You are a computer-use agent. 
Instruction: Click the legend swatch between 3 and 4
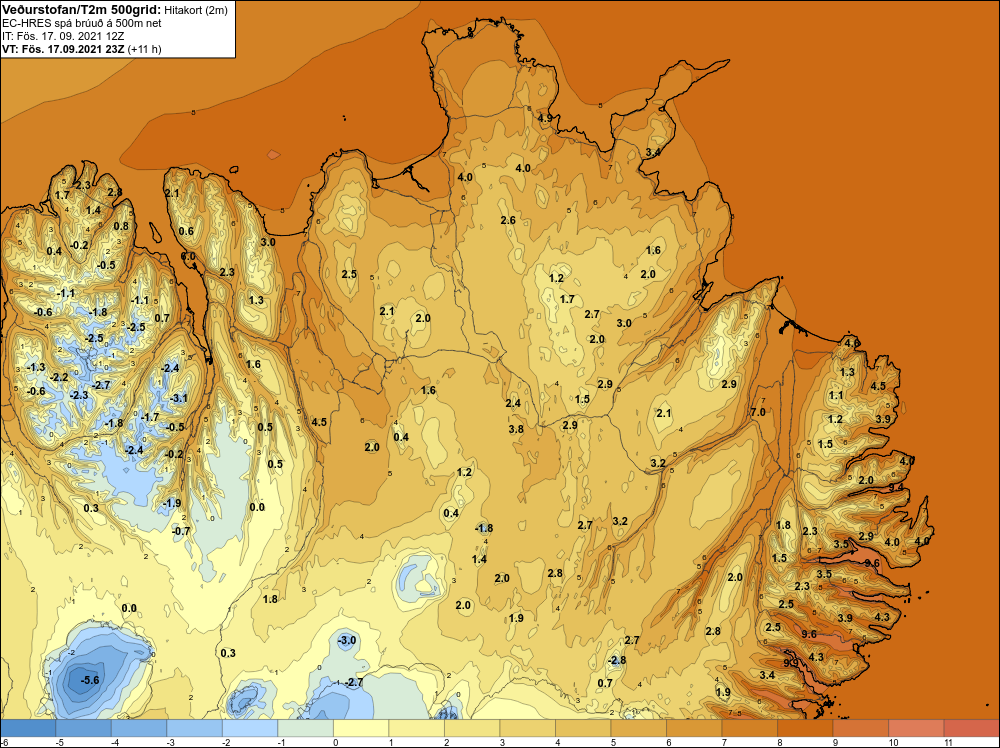(x=527, y=728)
